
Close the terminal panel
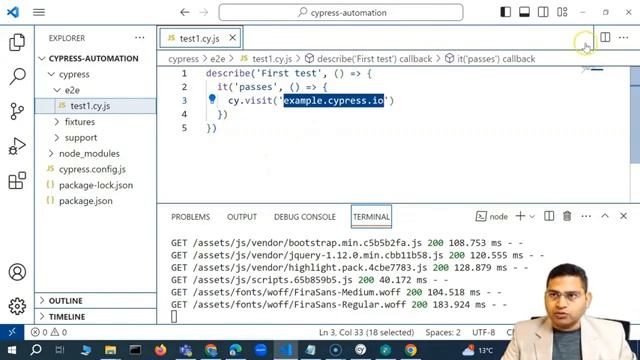coord(623,216)
